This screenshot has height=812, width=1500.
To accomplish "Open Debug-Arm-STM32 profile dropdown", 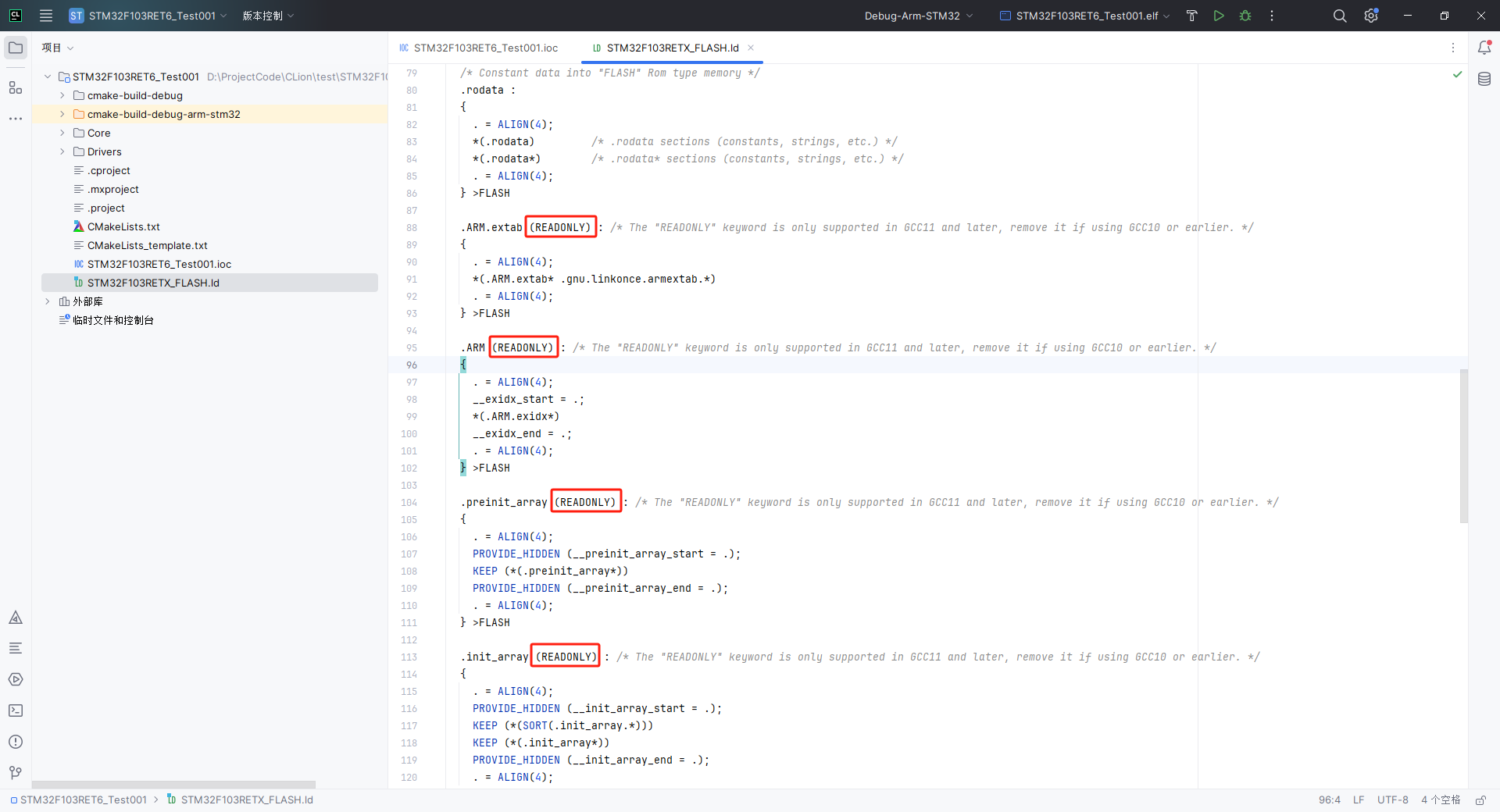I will [x=919, y=16].
